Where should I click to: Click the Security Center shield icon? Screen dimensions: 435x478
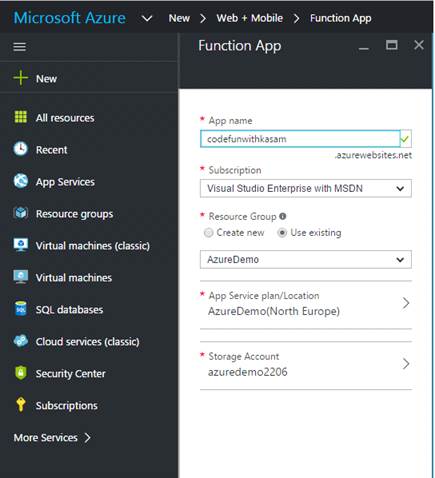[21, 373]
